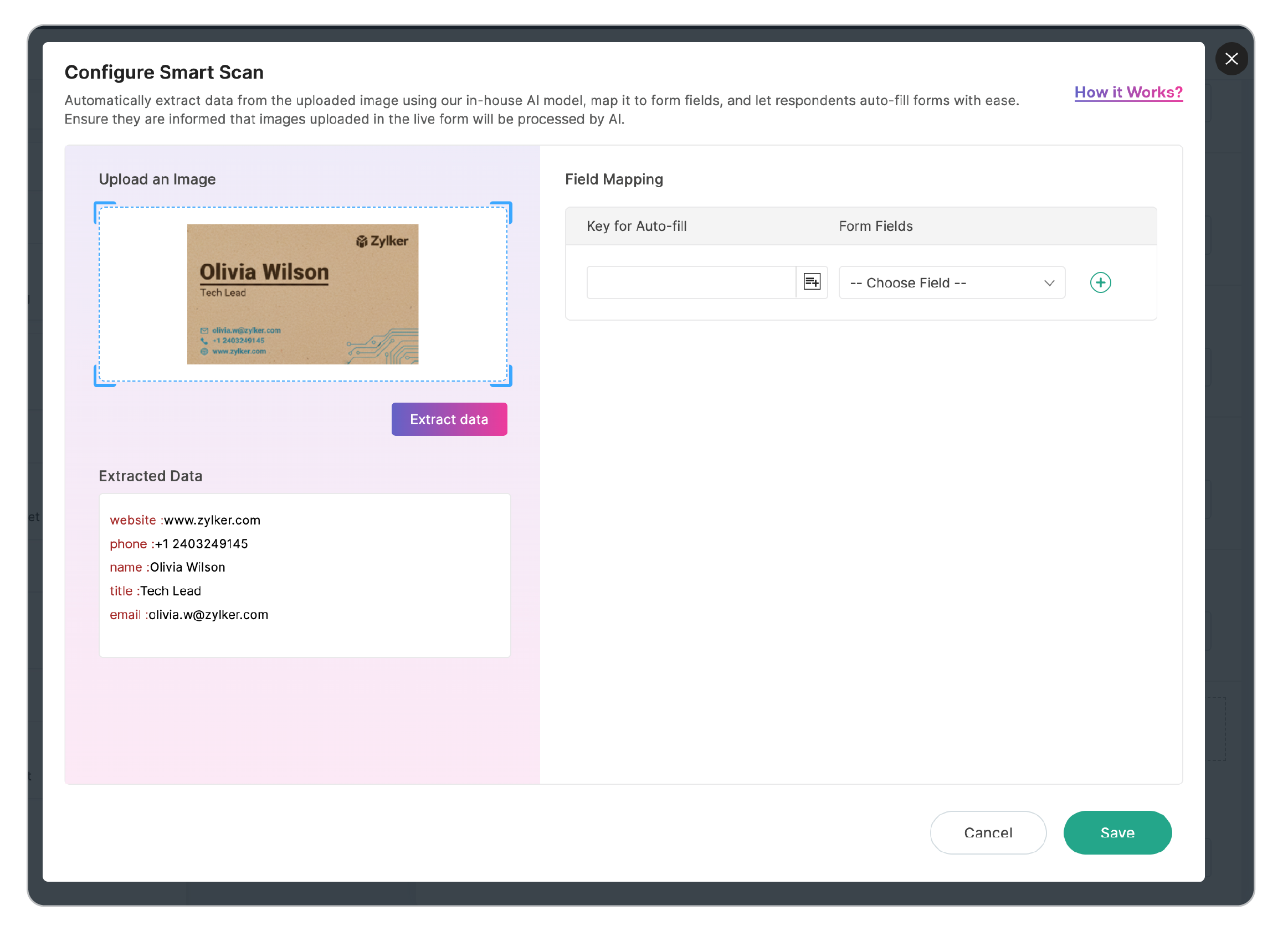Click the "website" key in Extracted Data
The image size is (1288, 931).
(133, 520)
